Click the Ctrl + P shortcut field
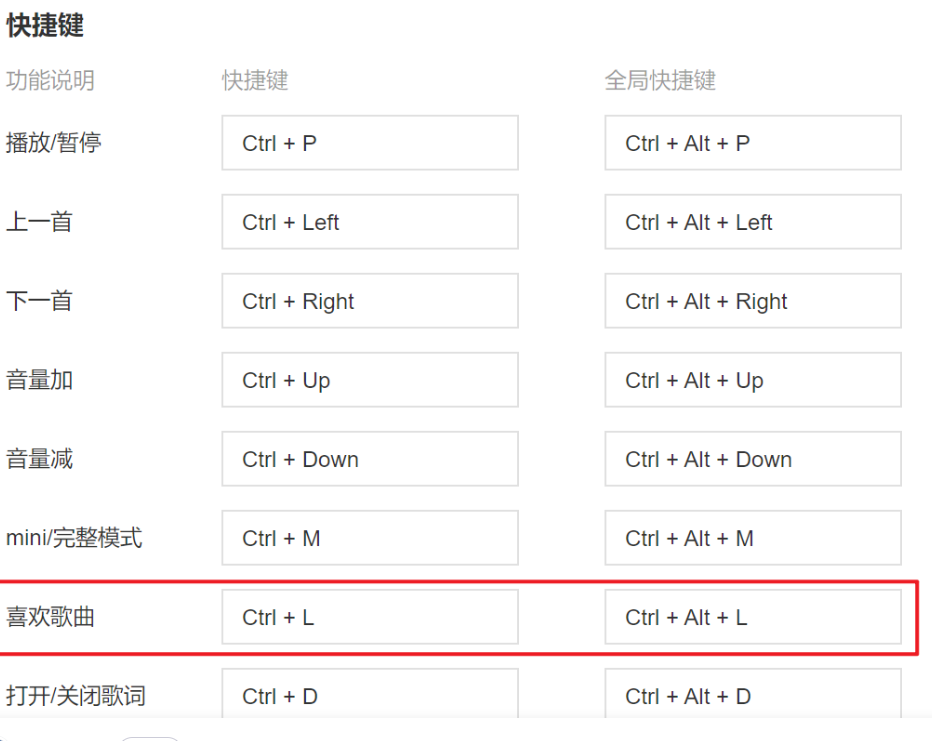The height and width of the screenshot is (741, 932). [x=369, y=143]
